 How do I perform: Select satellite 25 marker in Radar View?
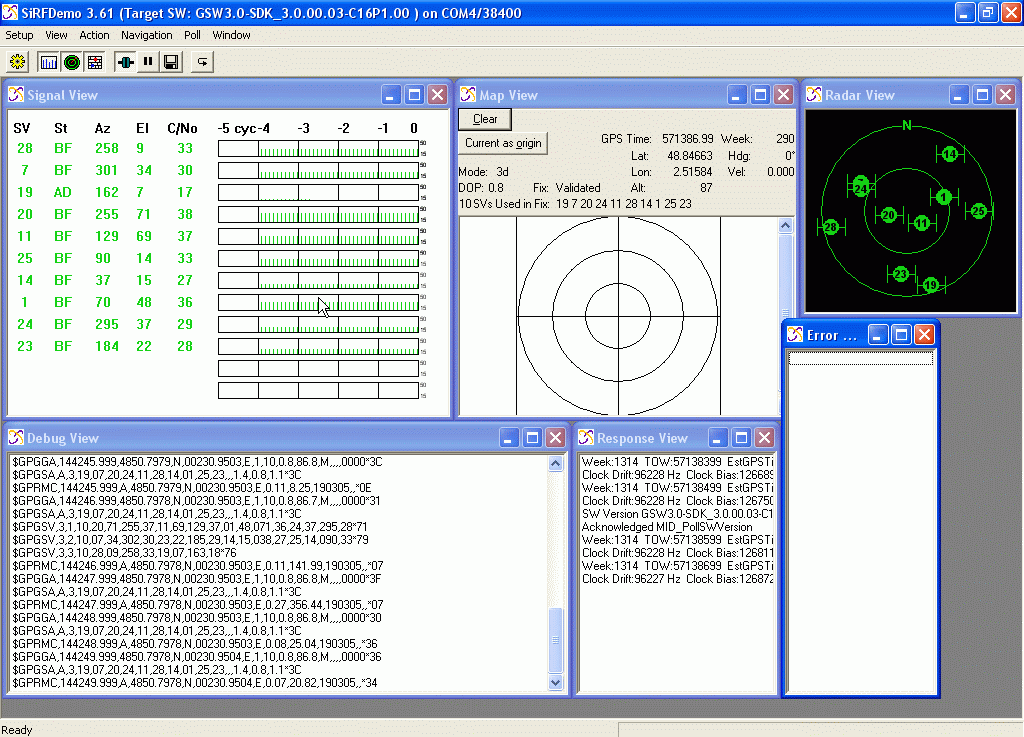(x=978, y=211)
